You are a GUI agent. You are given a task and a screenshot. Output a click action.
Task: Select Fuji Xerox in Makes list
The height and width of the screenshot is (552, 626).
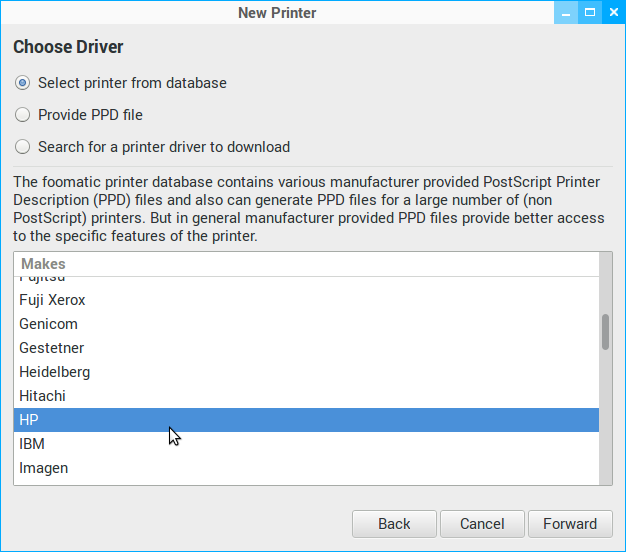[52, 300]
